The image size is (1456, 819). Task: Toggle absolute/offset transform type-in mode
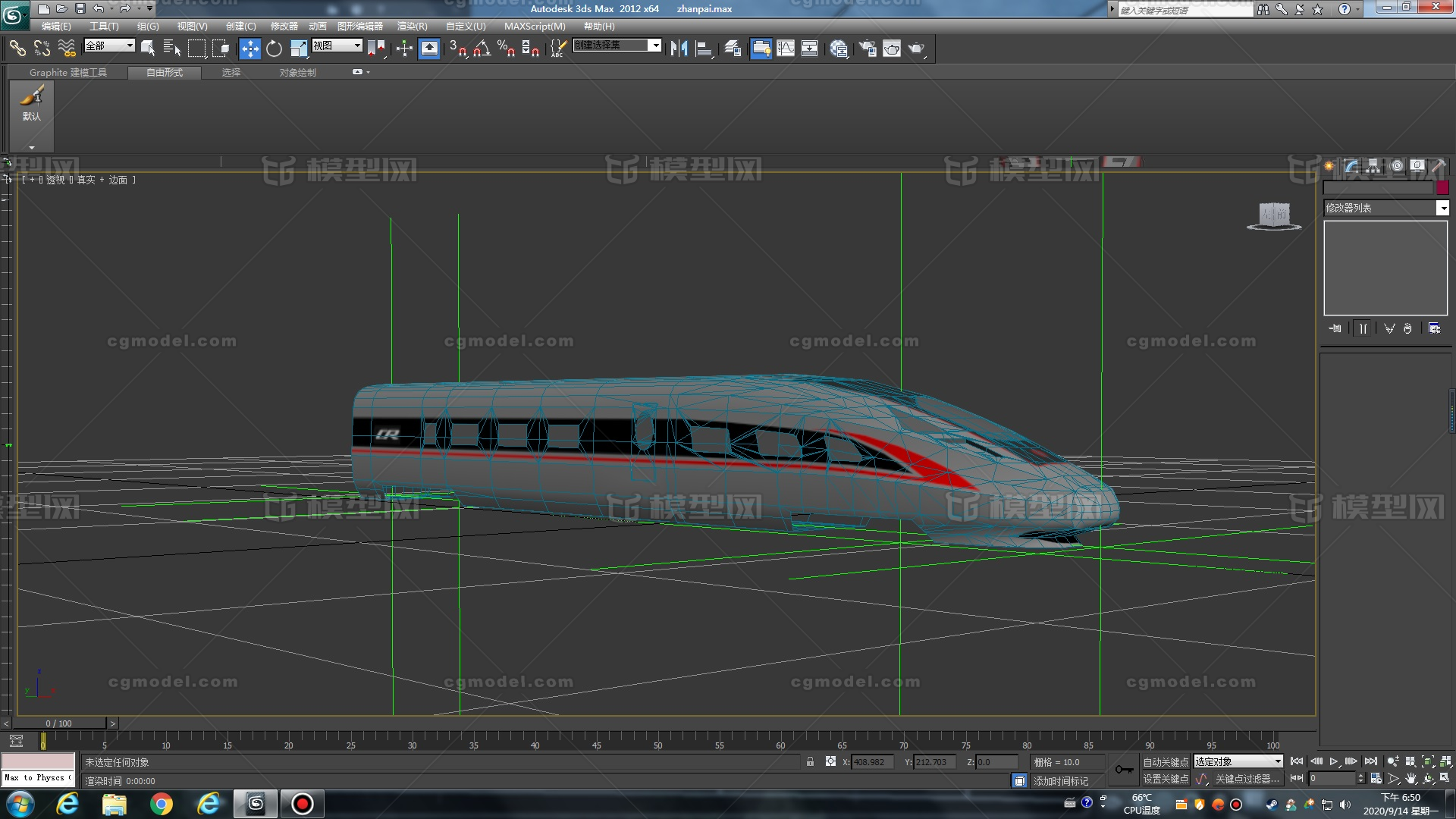coord(830,761)
